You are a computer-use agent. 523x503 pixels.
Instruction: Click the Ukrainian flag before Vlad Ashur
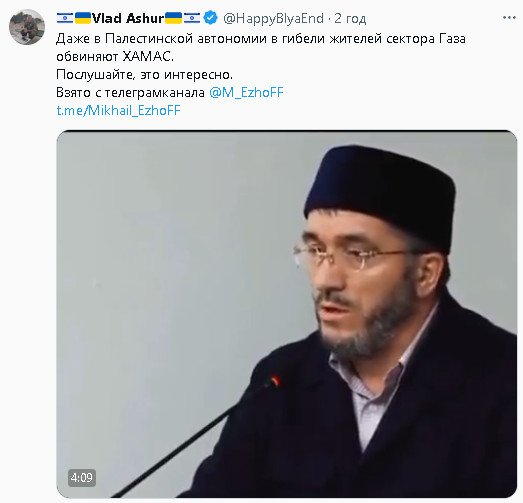pos(83,18)
